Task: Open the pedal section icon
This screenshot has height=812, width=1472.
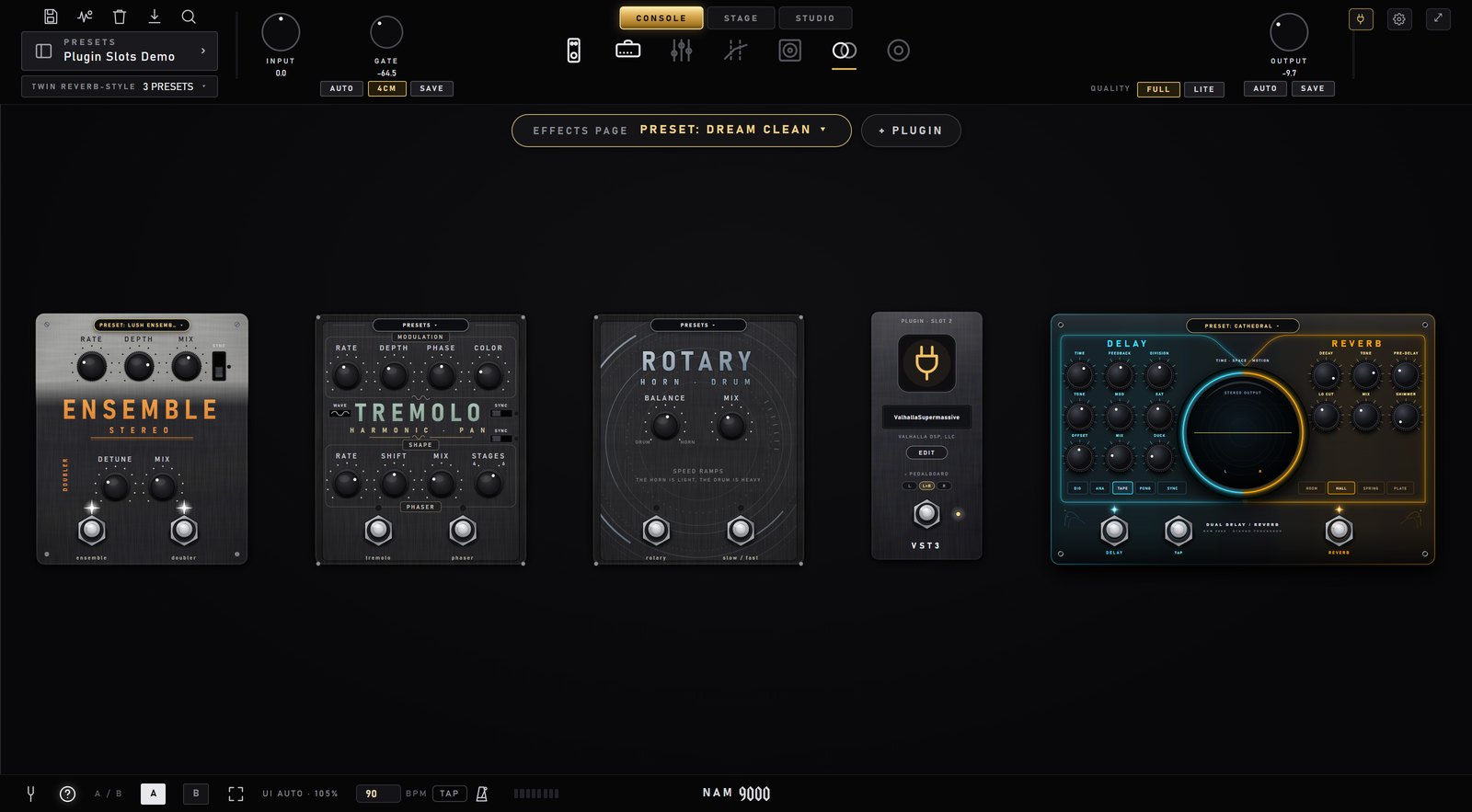Action: tap(573, 51)
